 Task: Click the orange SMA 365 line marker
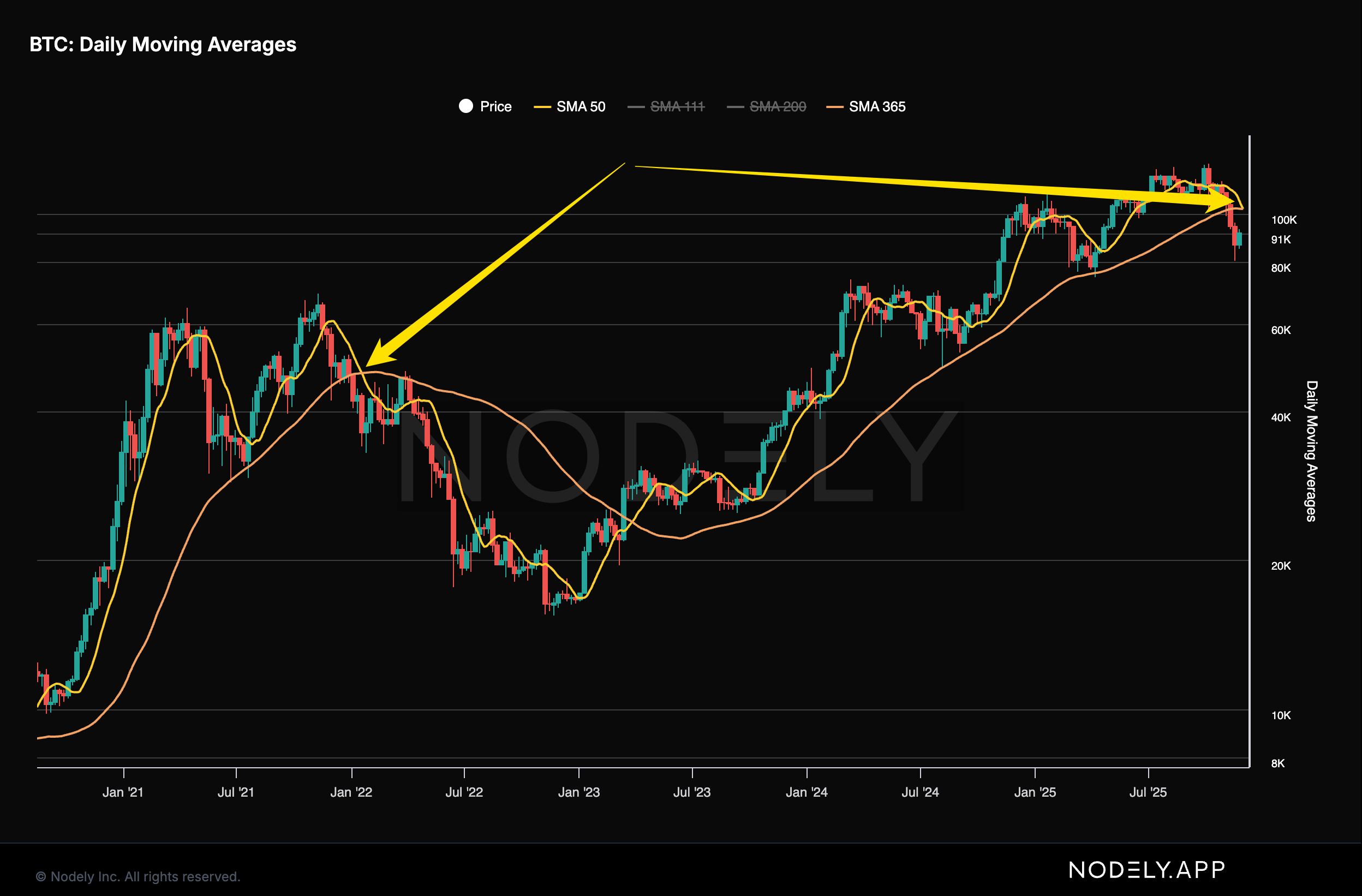[835, 107]
